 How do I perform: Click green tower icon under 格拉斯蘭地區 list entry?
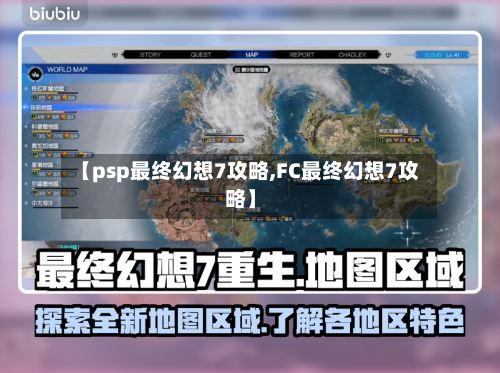(x=35, y=97)
